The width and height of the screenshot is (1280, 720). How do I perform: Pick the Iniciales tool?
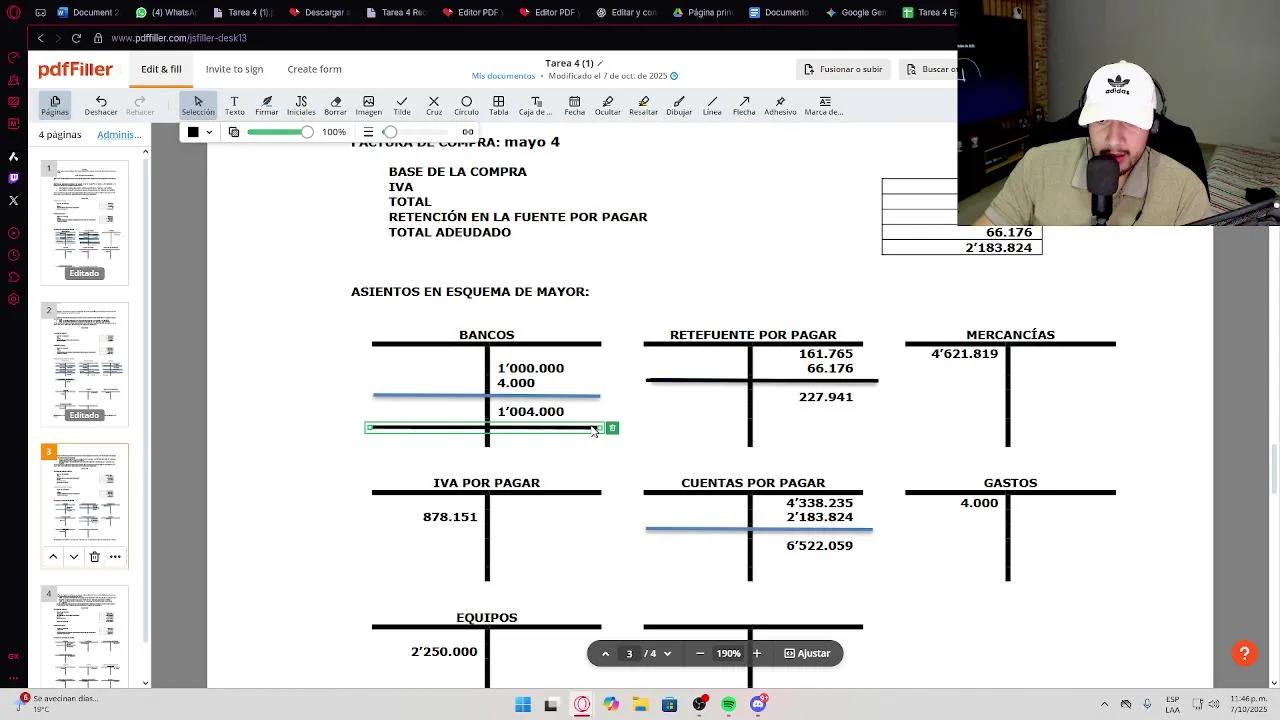[301, 105]
